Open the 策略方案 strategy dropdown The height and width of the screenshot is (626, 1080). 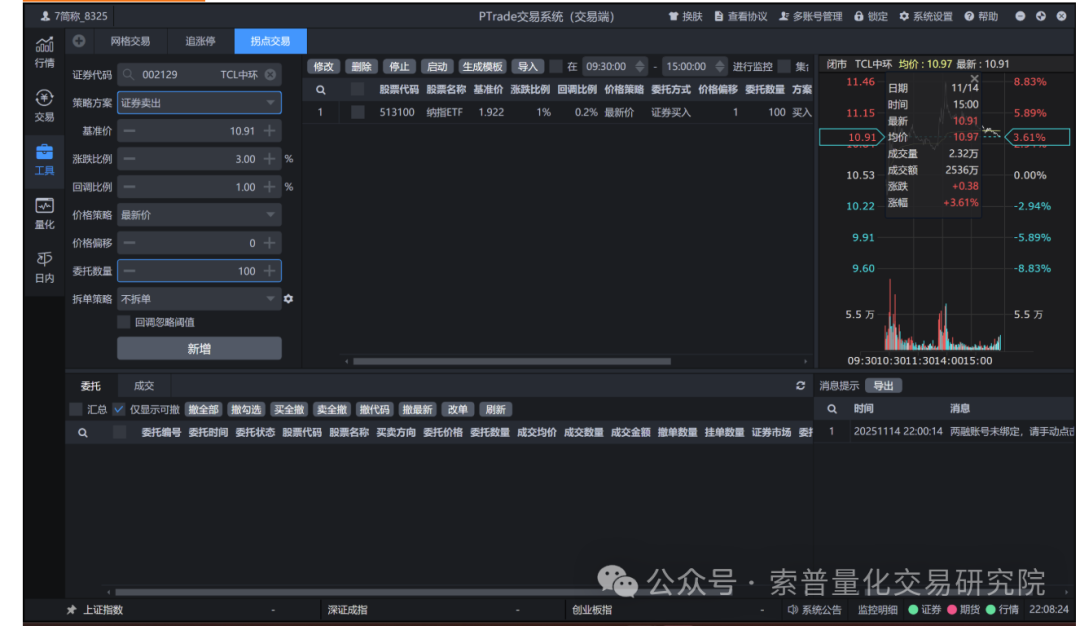point(272,102)
